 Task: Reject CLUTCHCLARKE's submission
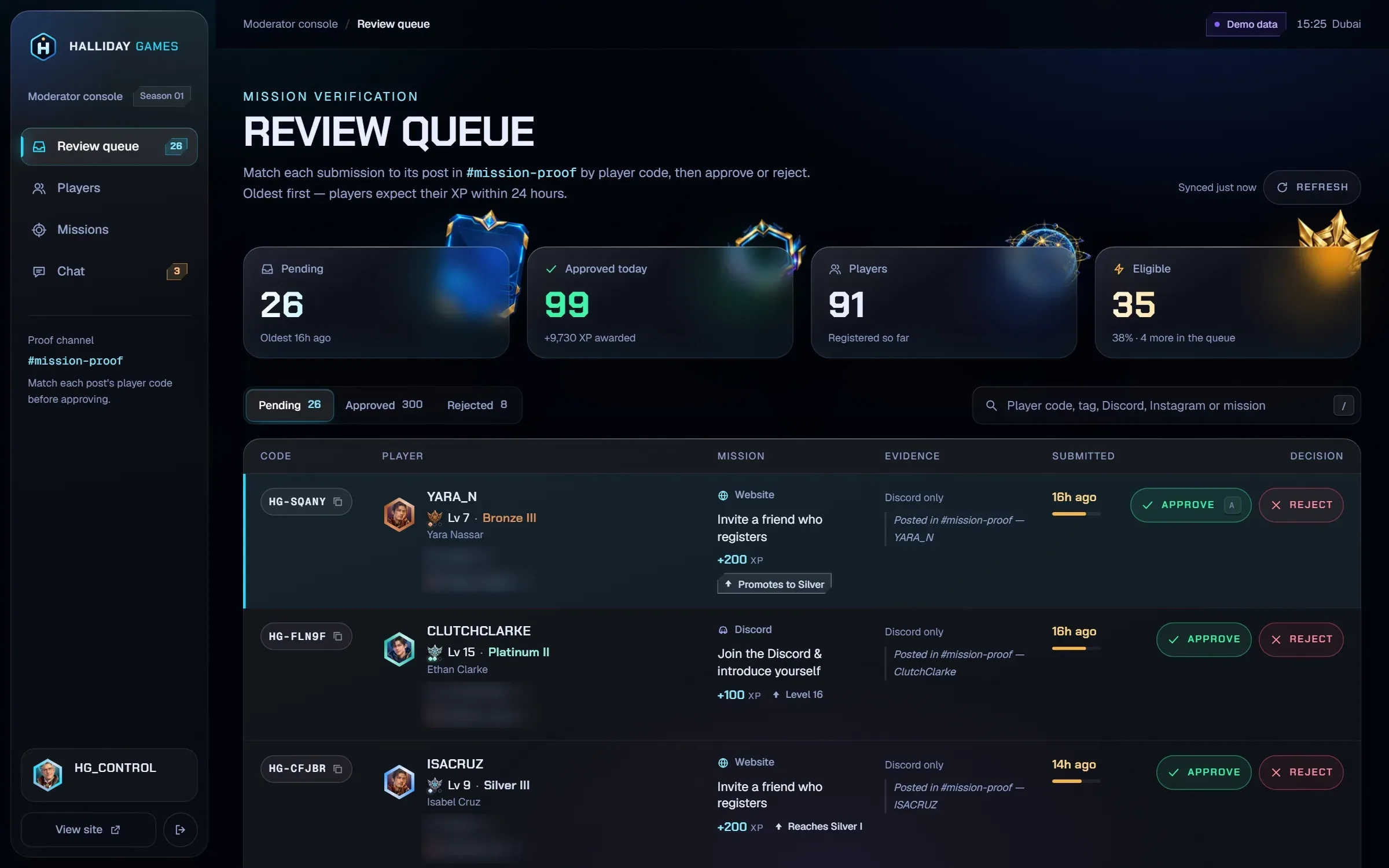point(1301,639)
